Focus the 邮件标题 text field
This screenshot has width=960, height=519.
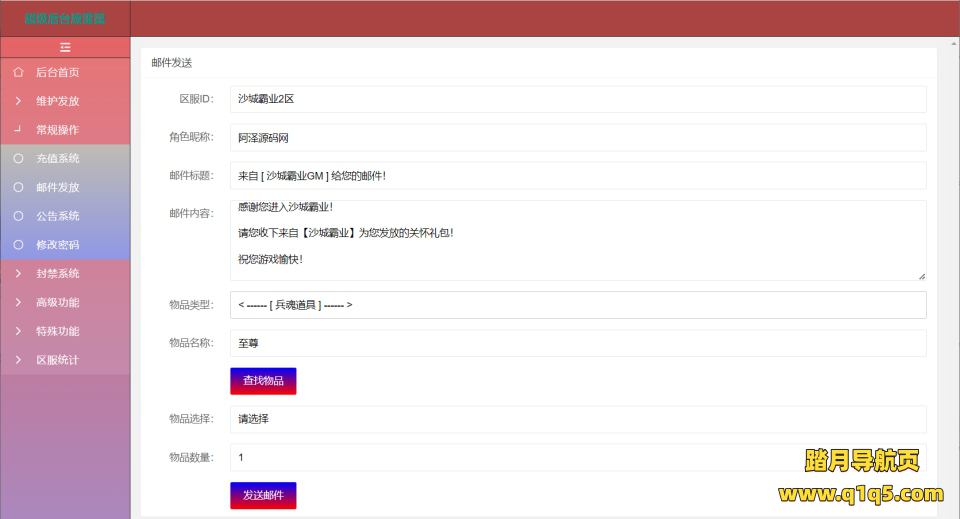577,176
